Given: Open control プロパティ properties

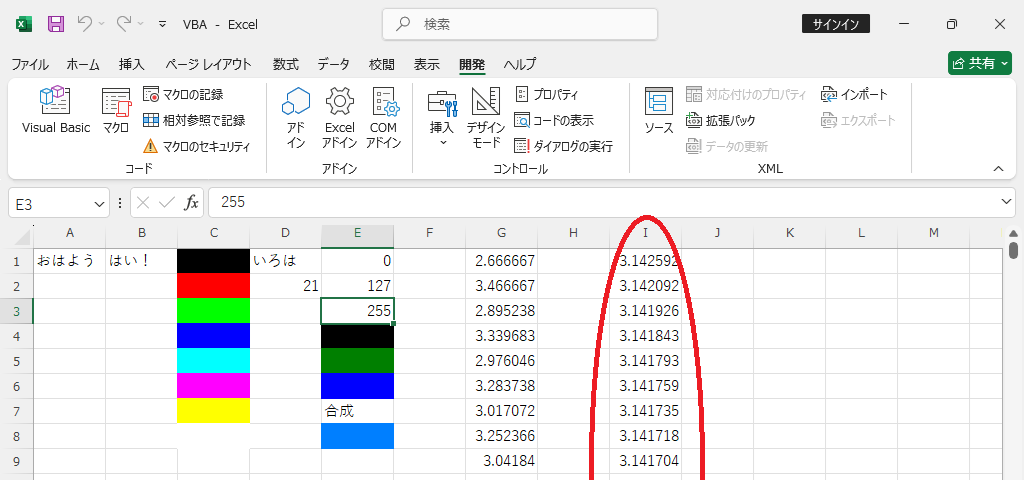Looking at the screenshot, I should pos(547,95).
